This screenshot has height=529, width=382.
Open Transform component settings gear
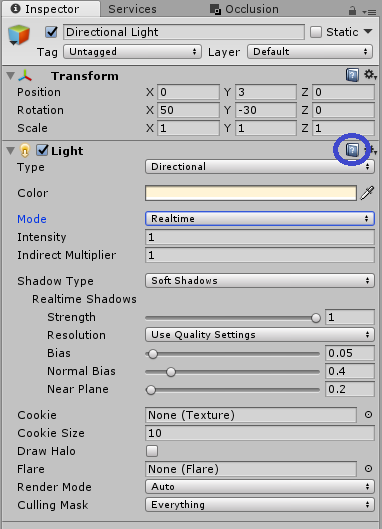[370, 75]
